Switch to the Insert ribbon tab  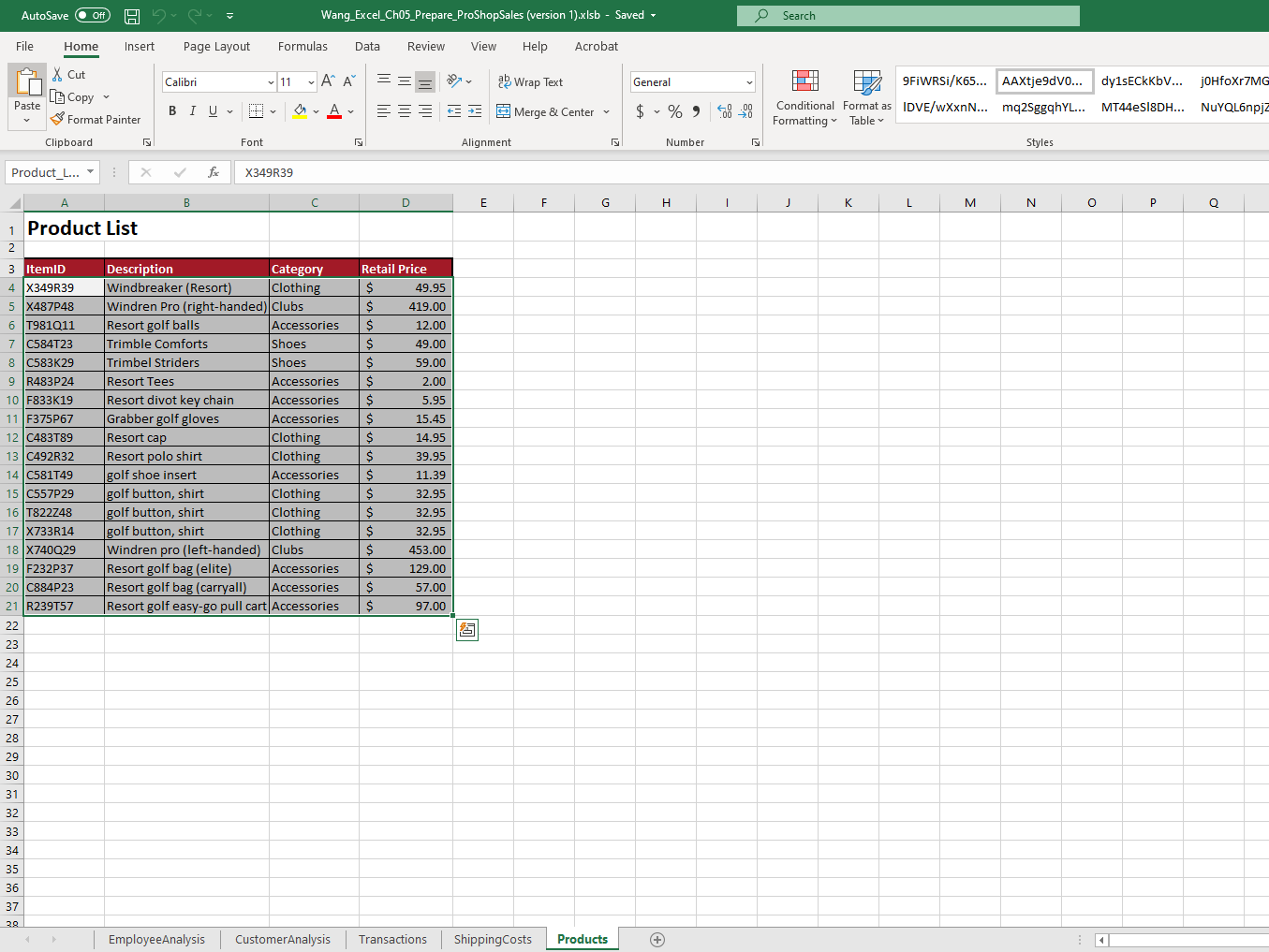point(140,47)
